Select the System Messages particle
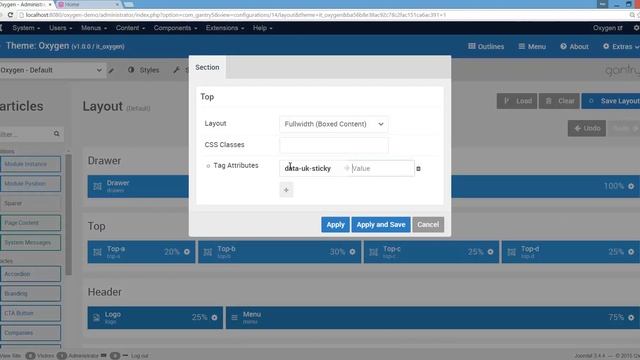640x360 pixels. [x=31, y=242]
